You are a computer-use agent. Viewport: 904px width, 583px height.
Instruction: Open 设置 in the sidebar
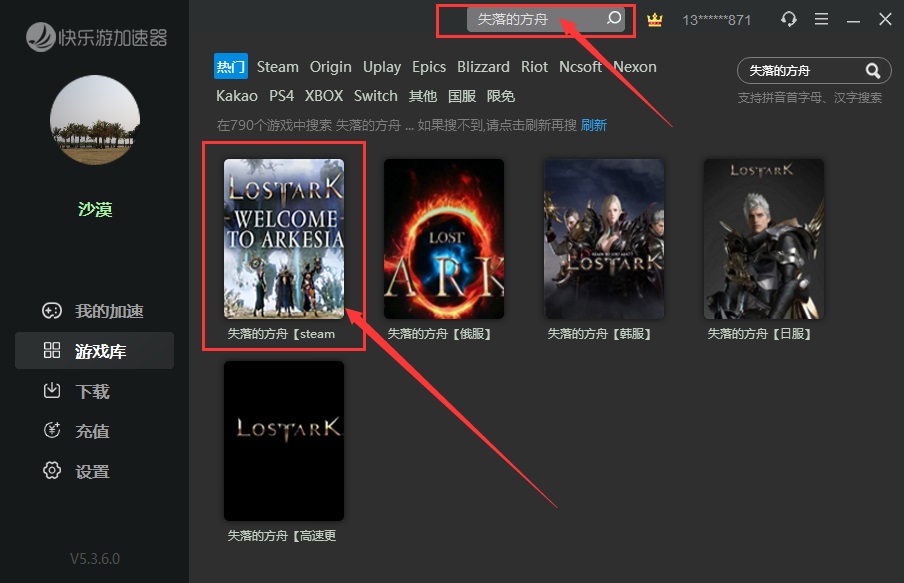pos(95,471)
